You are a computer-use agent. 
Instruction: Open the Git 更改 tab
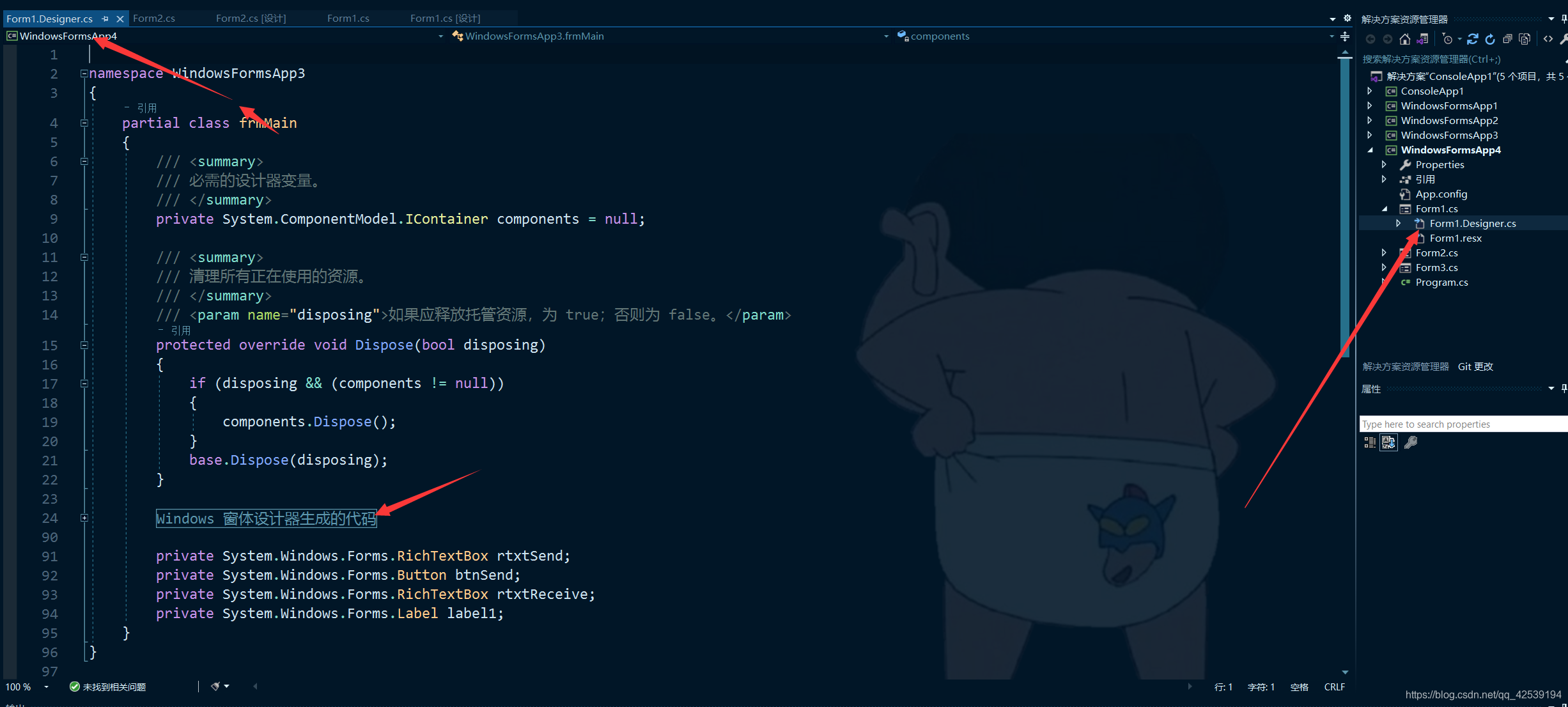[x=1475, y=367]
